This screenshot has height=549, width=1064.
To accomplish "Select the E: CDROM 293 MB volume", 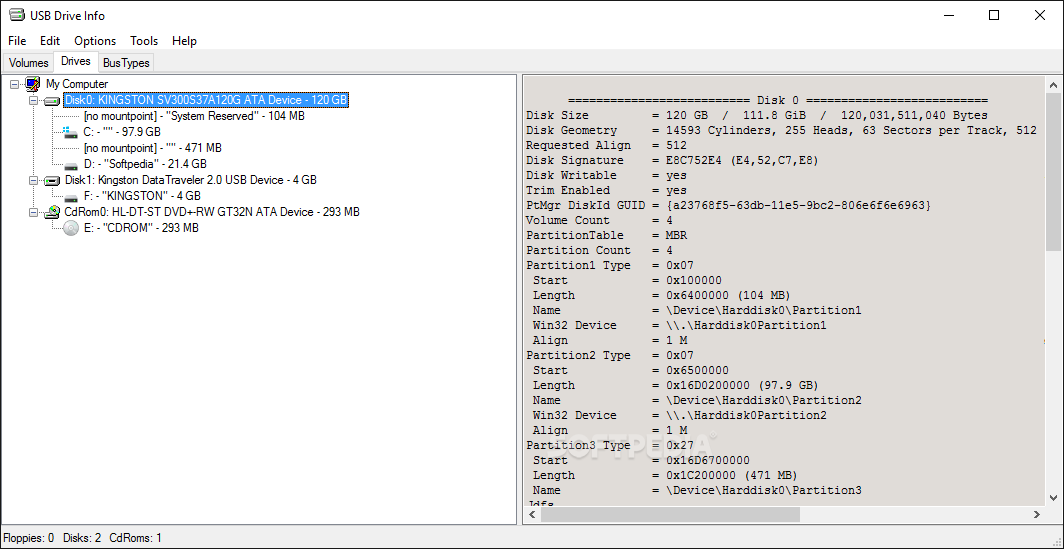I will click(x=141, y=229).
